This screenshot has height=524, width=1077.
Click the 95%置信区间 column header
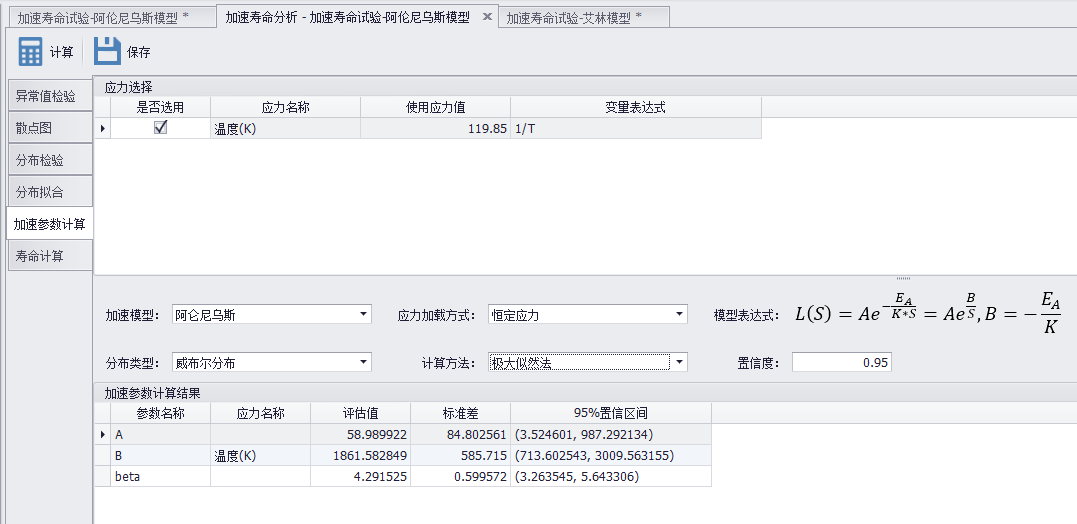(x=611, y=413)
